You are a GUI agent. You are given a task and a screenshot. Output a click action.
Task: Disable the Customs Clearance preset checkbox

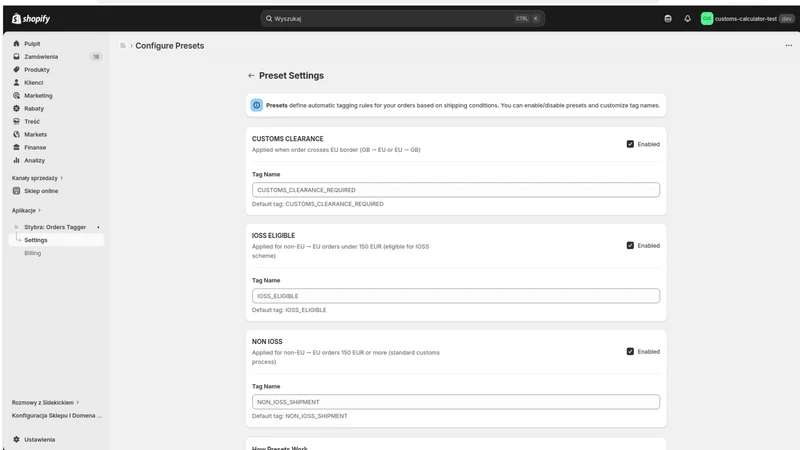[x=630, y=144]
